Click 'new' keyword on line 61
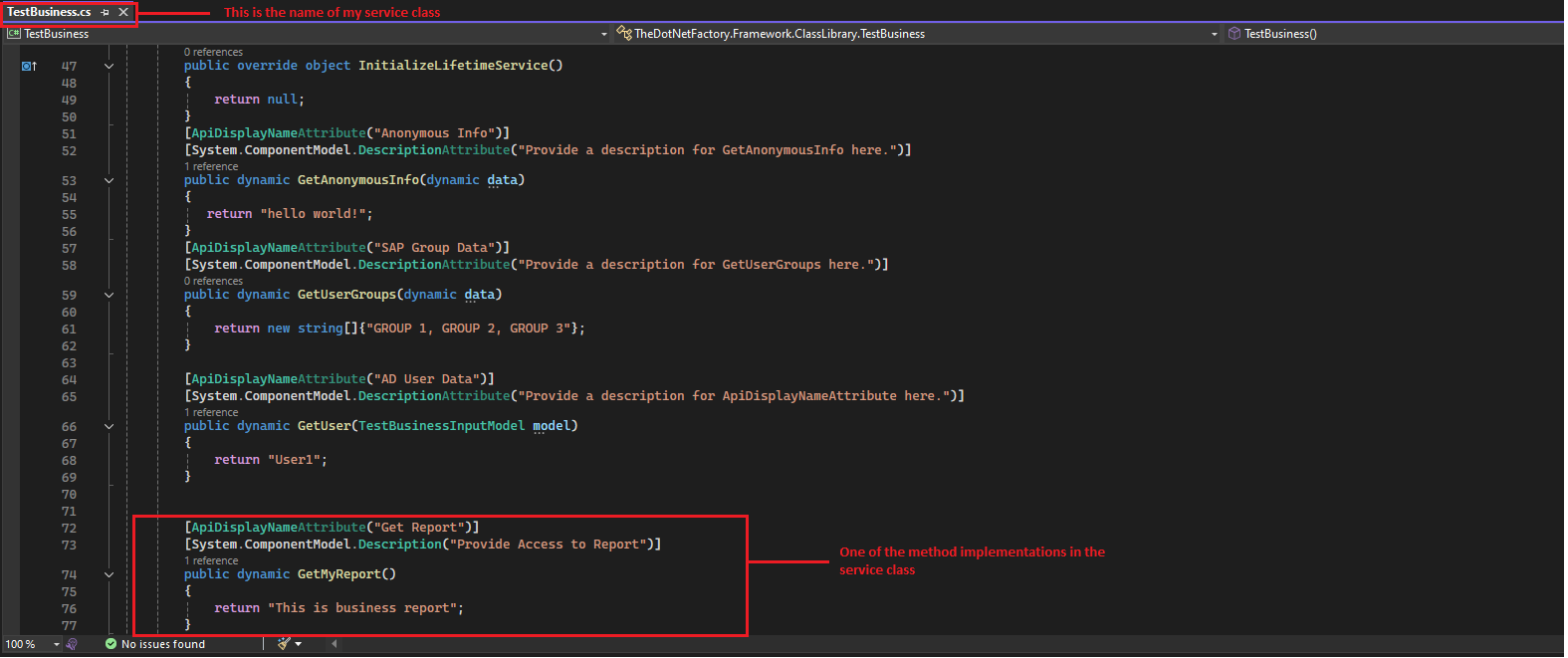The image size is (1568, 658). [x=279, y=329]
